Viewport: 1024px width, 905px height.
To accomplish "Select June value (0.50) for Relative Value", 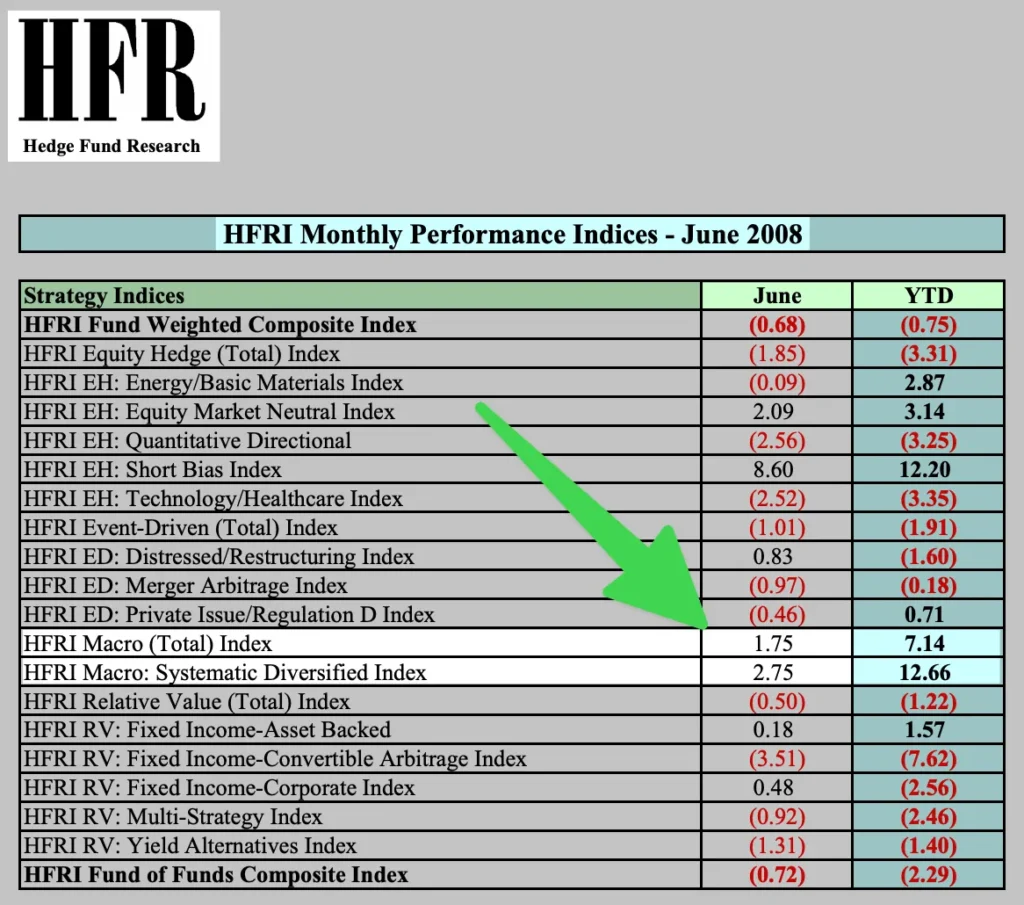I will (x=777, y=701).
